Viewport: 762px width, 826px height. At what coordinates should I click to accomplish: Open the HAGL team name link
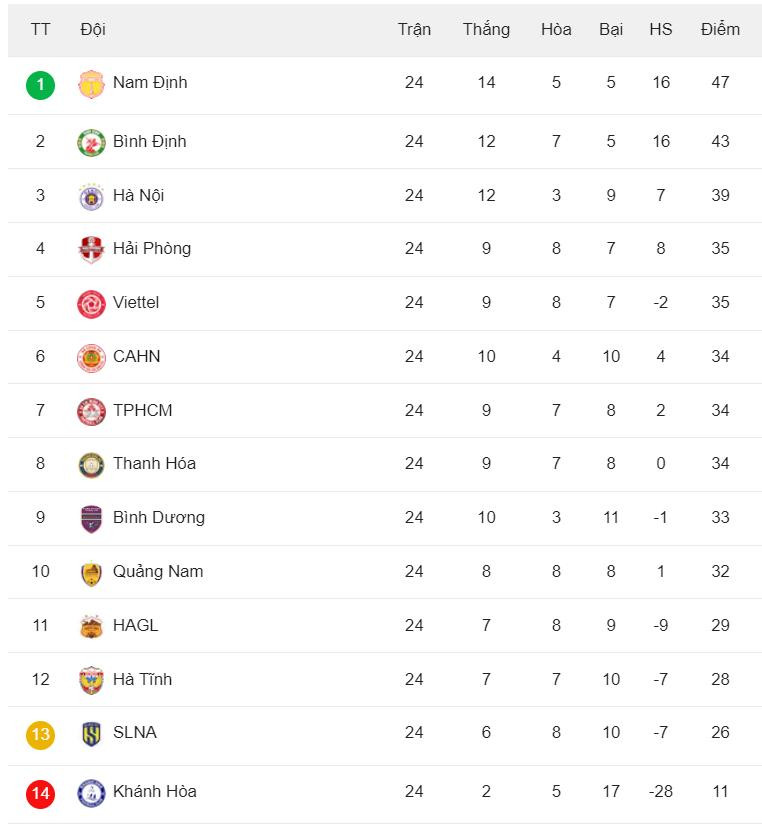click(x=135, y=625)
